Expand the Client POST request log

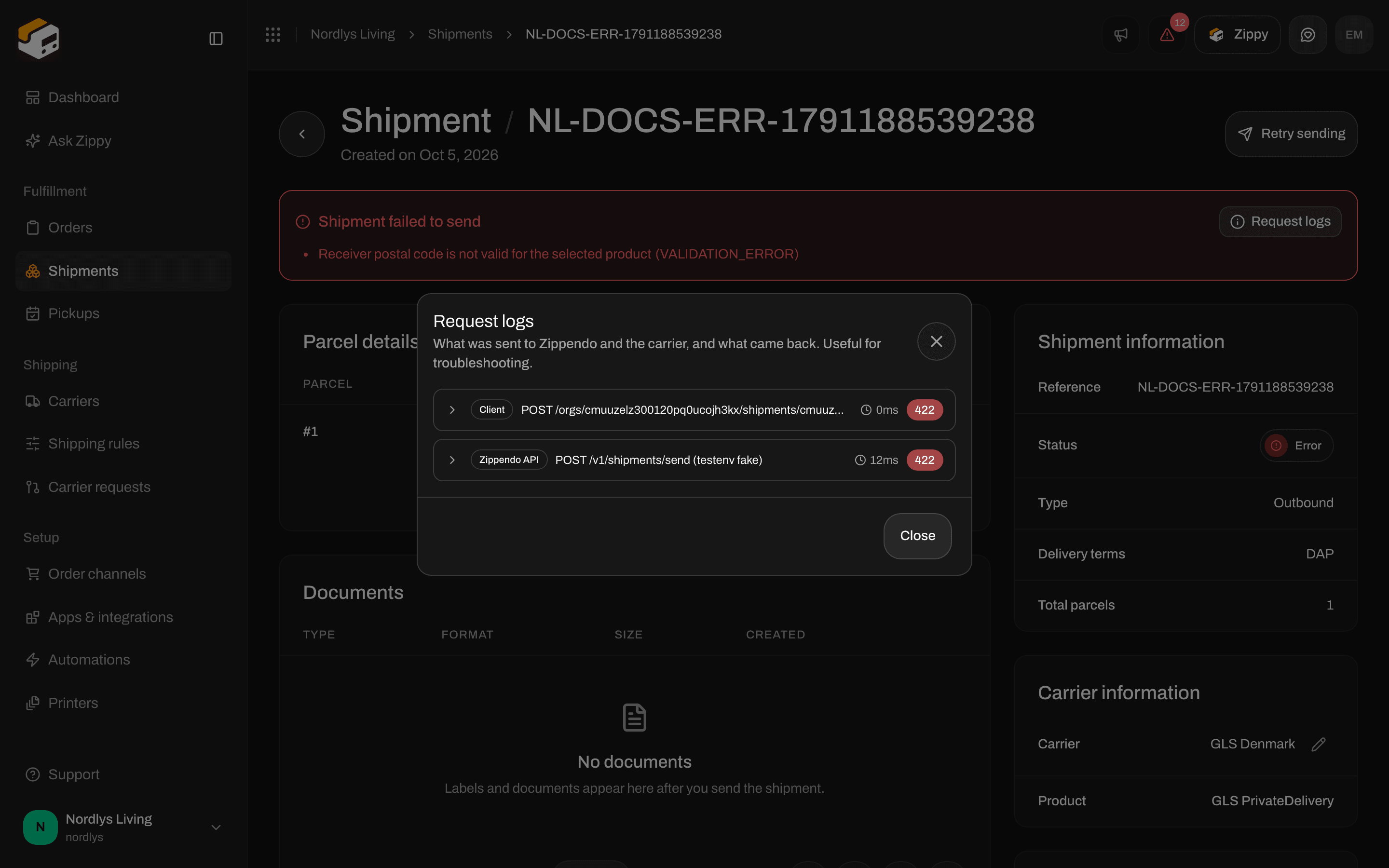click(452, 410)
